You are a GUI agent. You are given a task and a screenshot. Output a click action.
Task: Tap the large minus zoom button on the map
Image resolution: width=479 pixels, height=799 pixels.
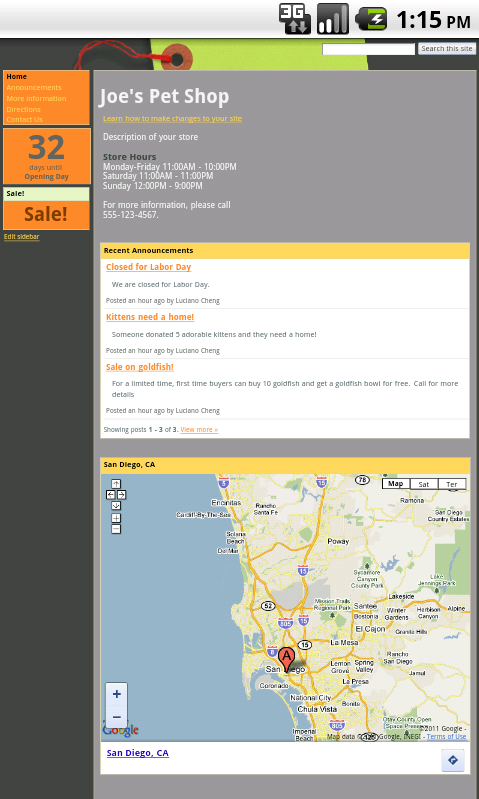pos(117,717)
